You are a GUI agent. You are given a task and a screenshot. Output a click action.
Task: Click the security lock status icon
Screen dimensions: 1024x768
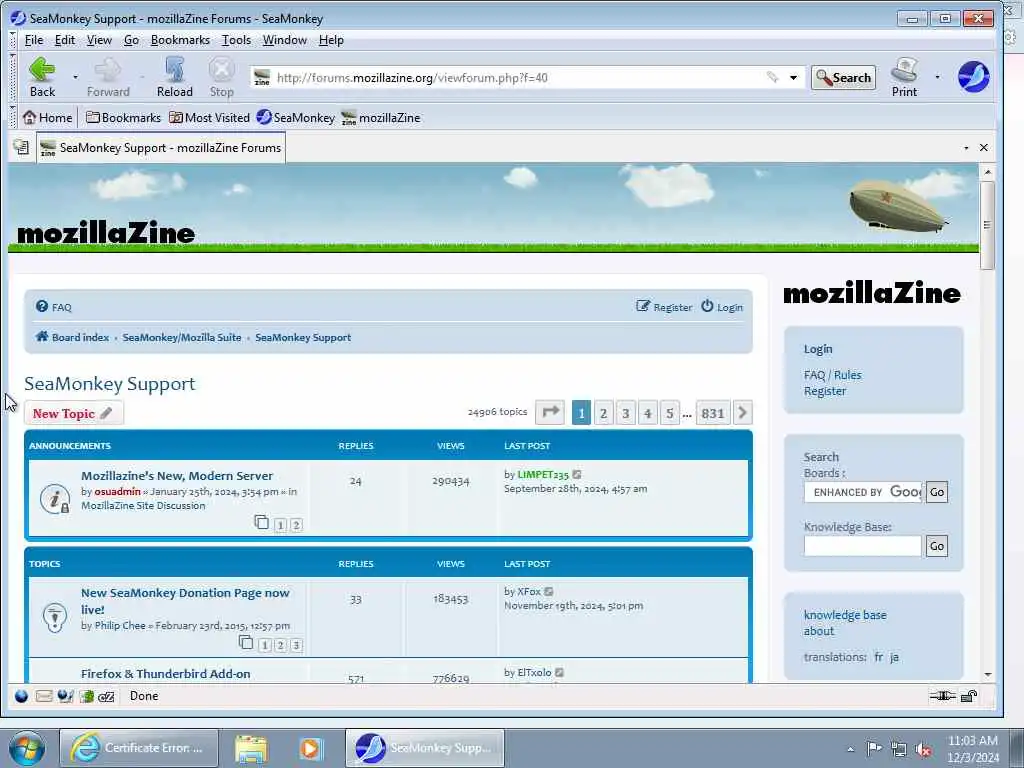click(x=969, y=696)
